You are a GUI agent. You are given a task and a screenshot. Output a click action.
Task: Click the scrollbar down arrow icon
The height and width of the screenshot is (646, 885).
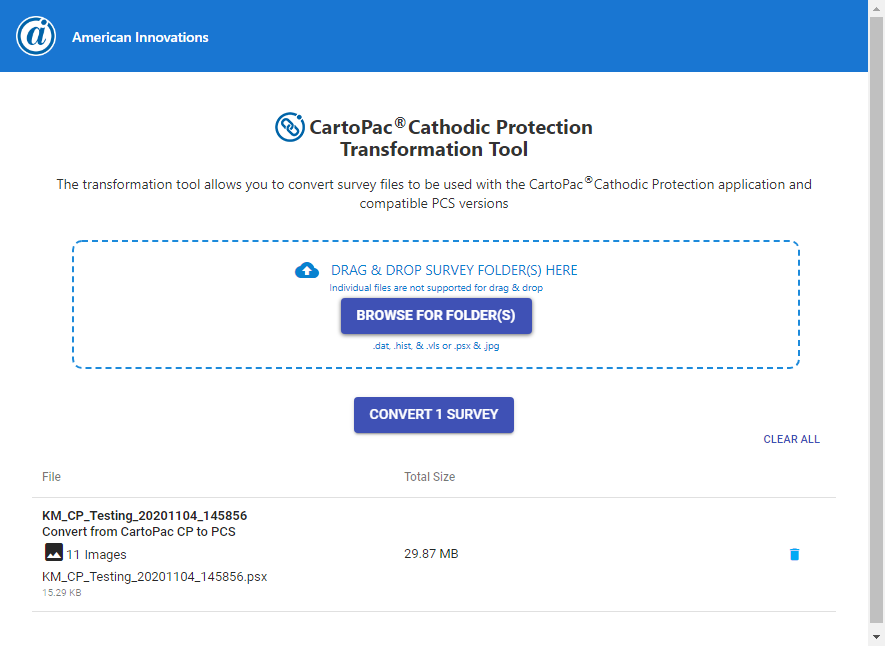tap(877, 639)
